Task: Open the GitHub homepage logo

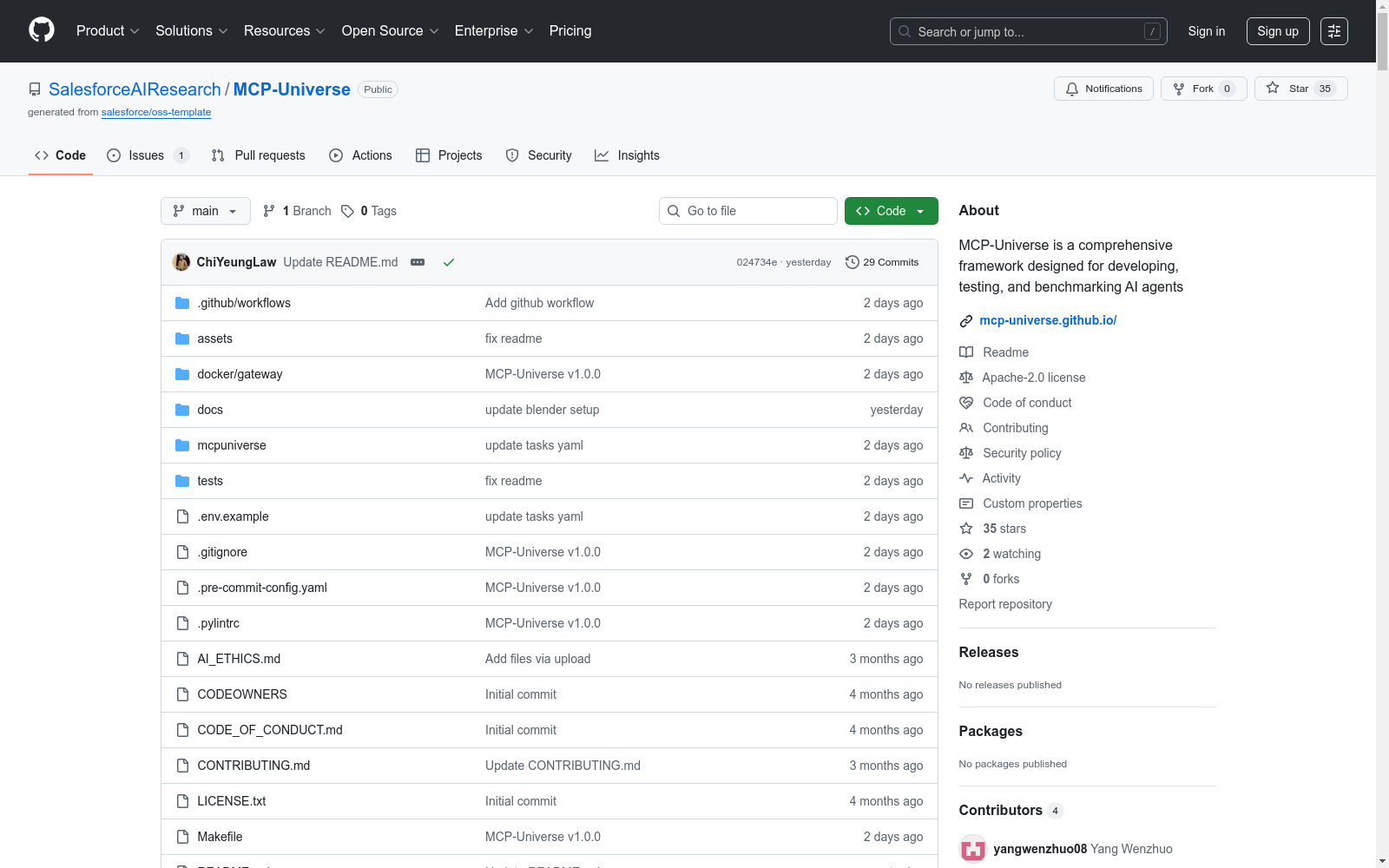Action: click(x=42, y=30)
